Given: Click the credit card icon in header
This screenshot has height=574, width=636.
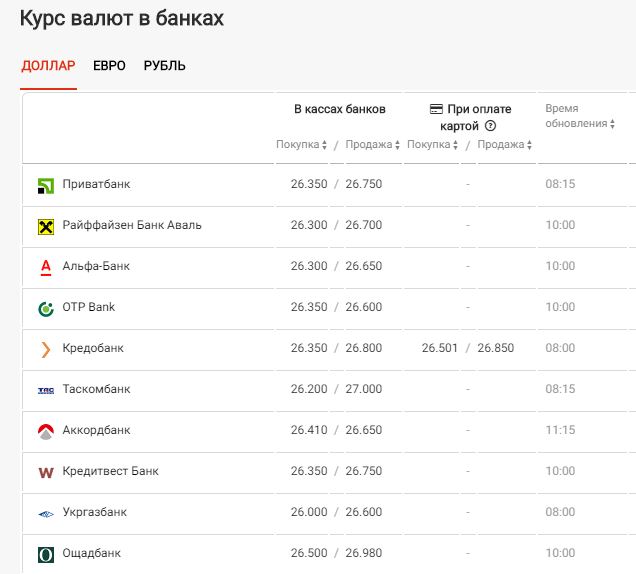Looking at the screenshot, I should (436, 109).
